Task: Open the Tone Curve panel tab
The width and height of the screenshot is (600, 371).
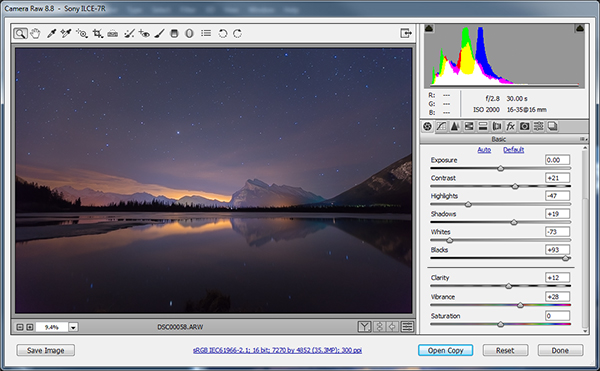Action: coord(441,126)
